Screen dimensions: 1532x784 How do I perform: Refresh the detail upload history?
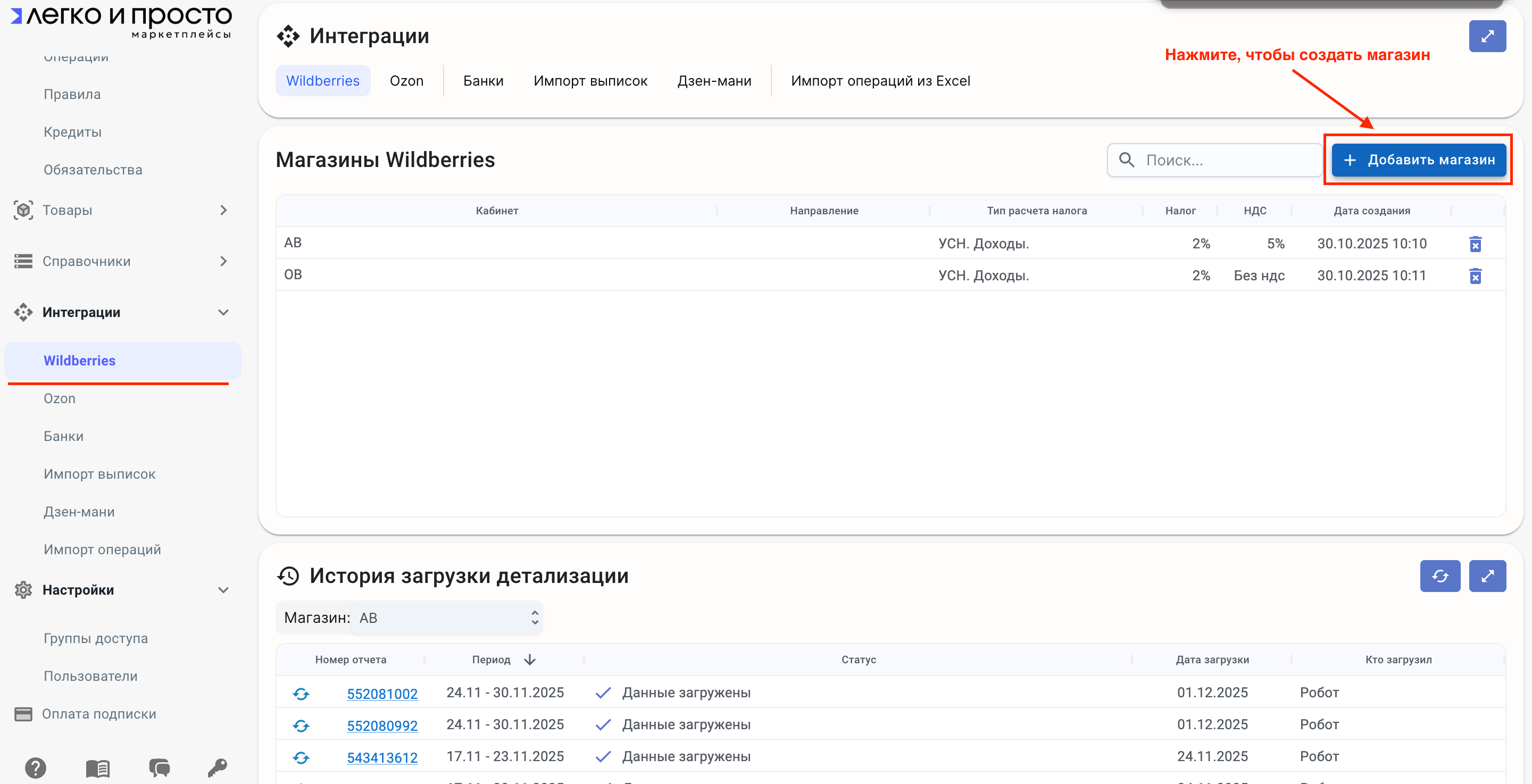pyautogui.click(x=1439, y=576)
